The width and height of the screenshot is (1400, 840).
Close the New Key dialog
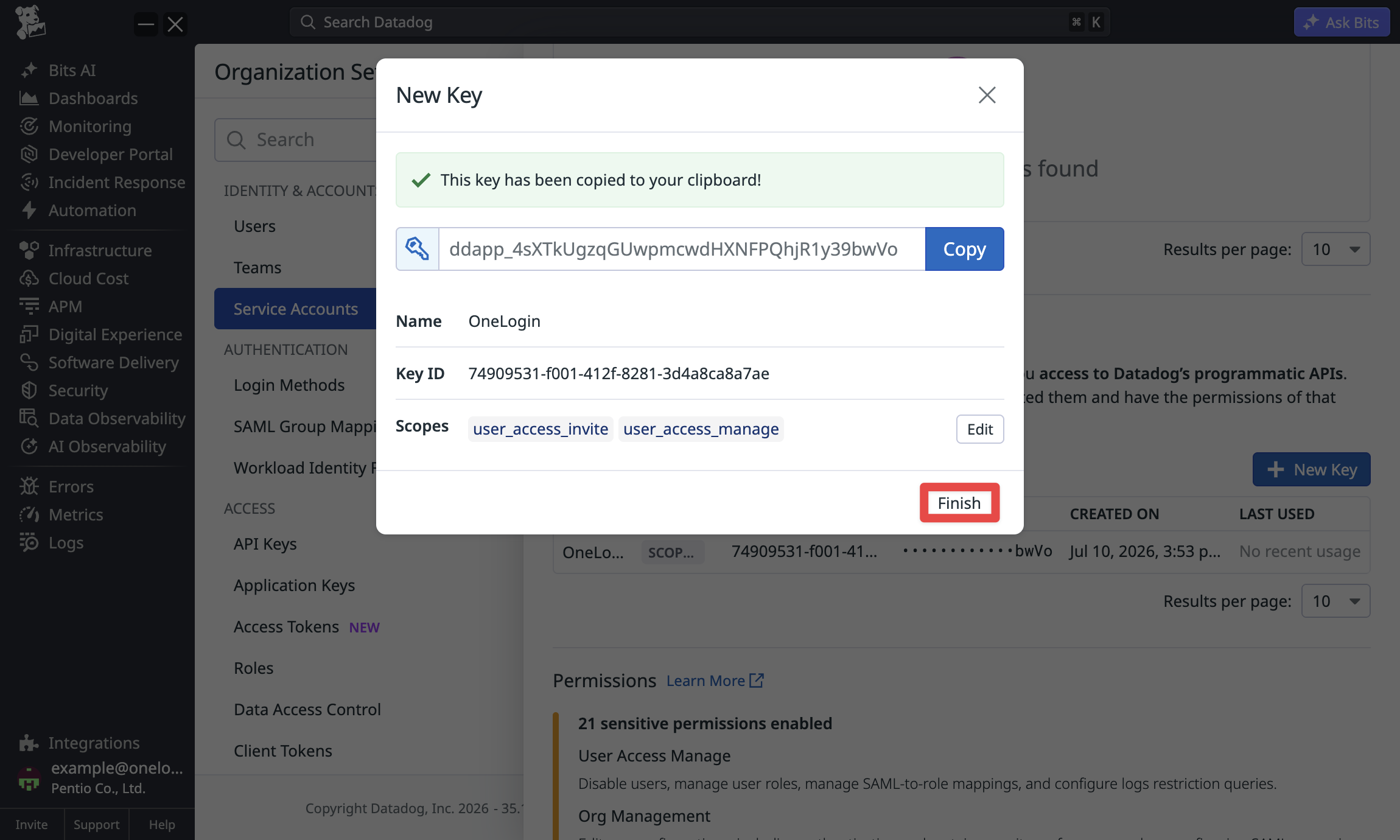[987, 95]
